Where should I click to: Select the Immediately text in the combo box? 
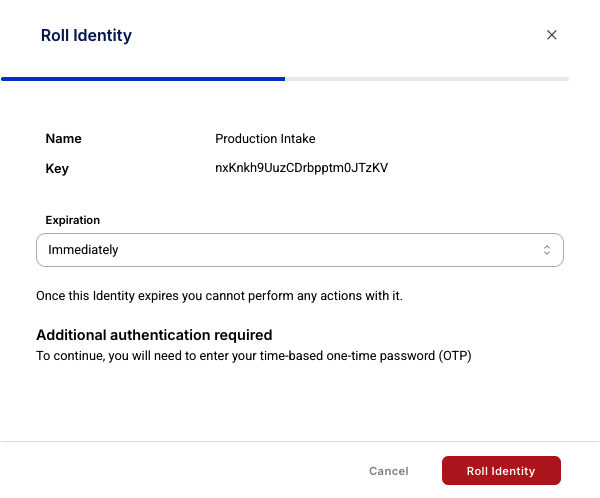83,250
